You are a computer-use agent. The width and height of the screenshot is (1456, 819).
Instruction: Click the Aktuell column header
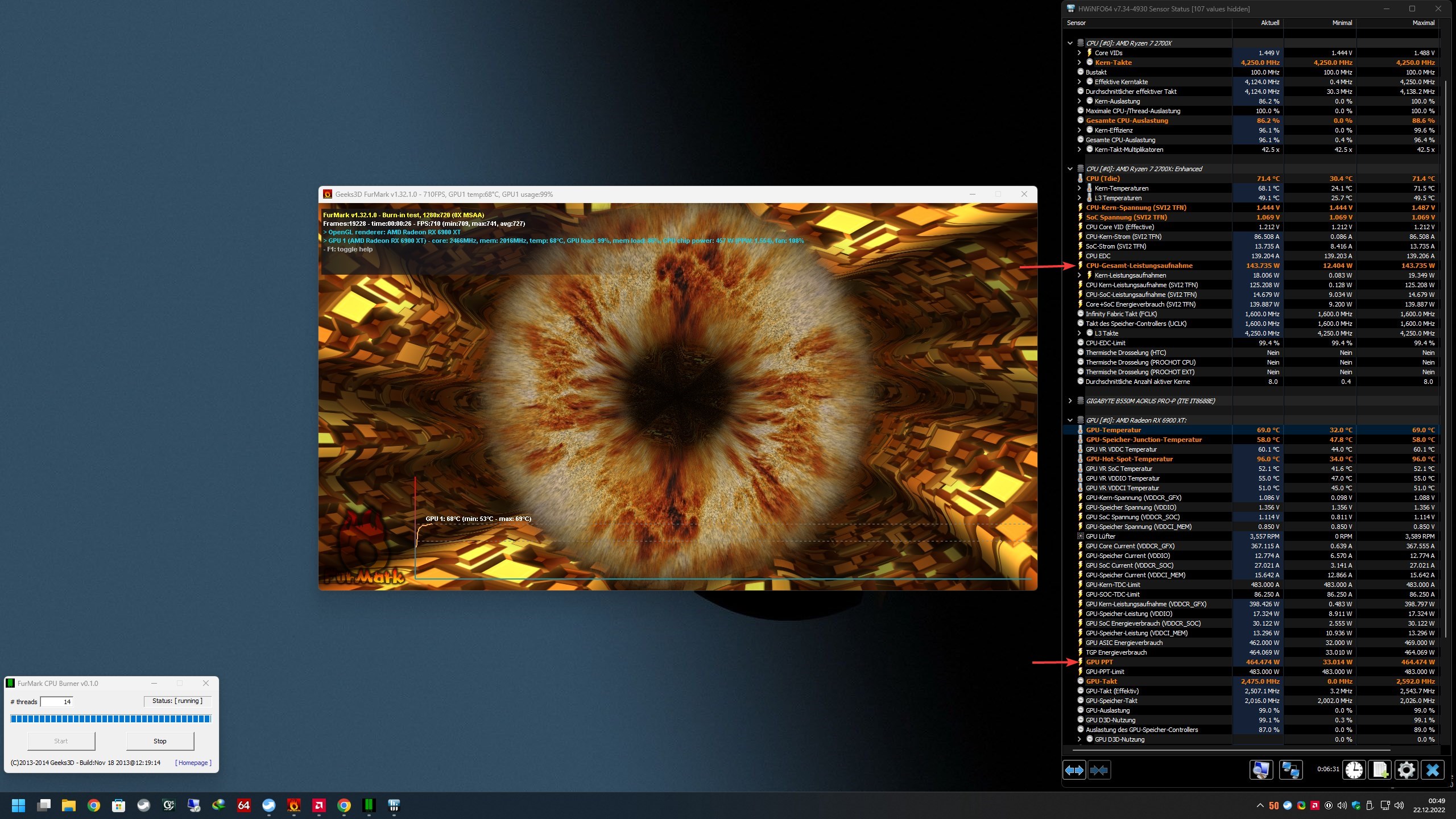click(1269, 23)
